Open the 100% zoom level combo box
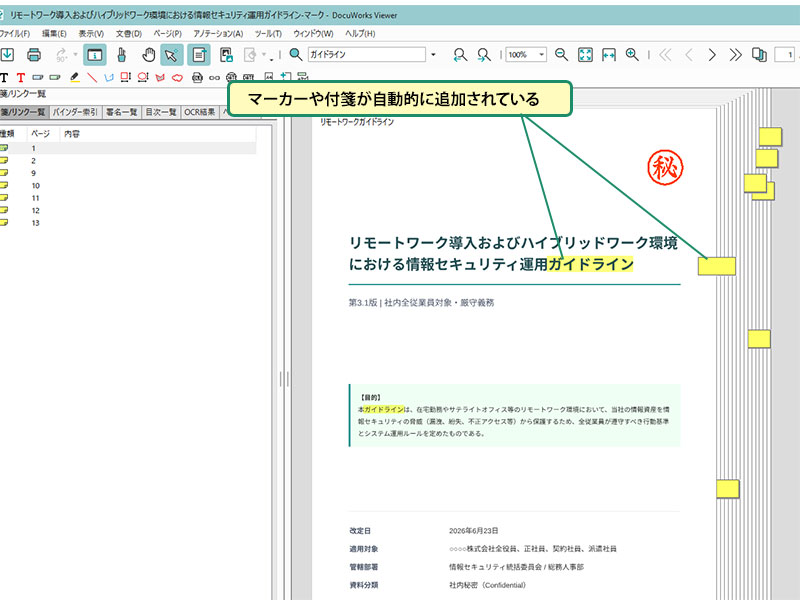The height and width of the screenshot is (600, 800). pos(526,54)
